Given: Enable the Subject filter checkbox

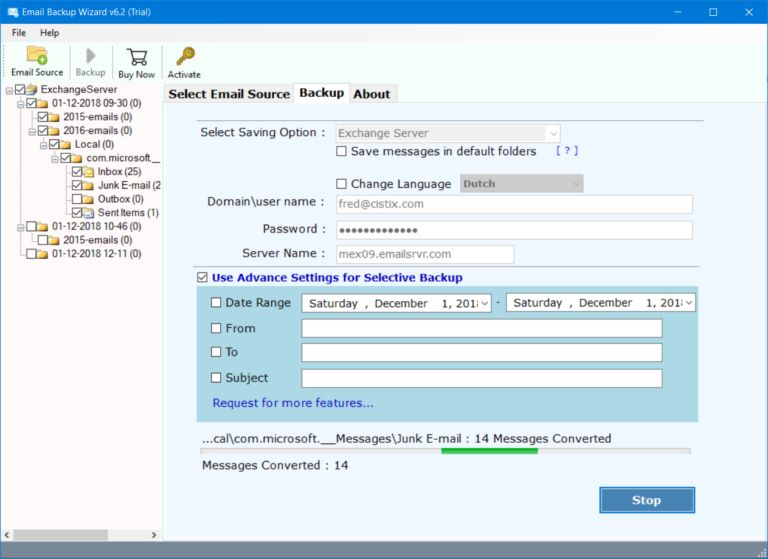Looking at the screenshot, I should tap(216, 378).
